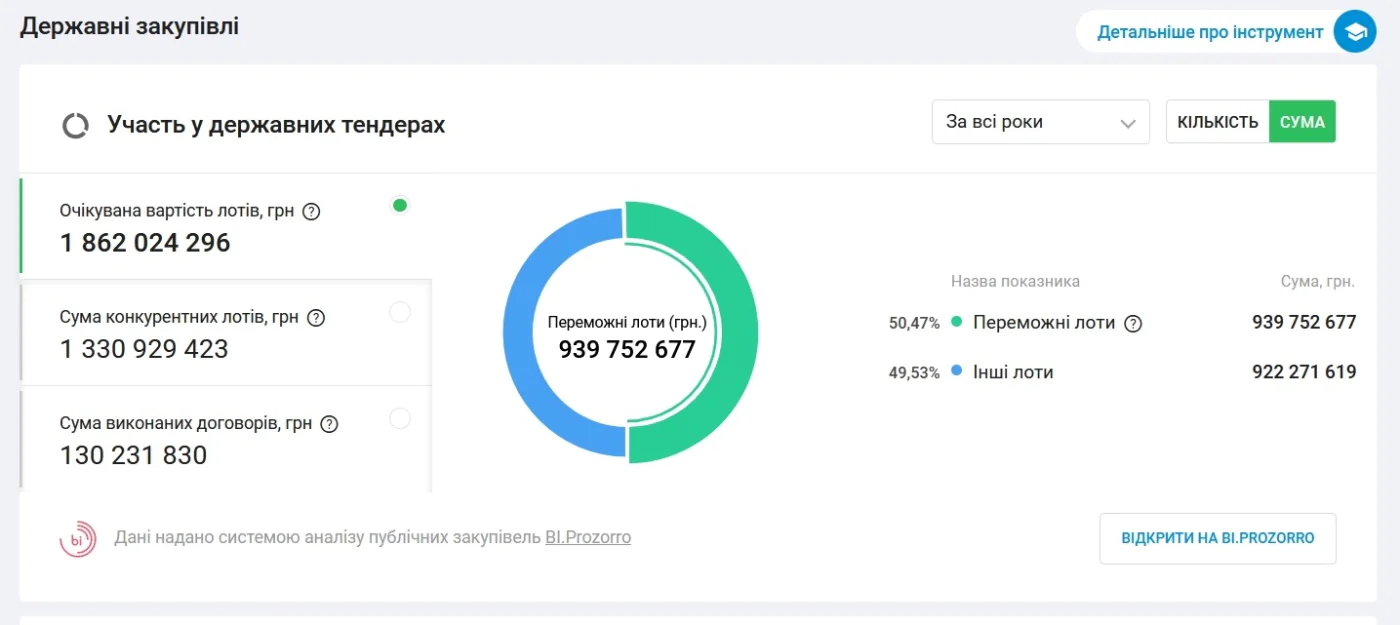The image size is (1400, 625).
Task: Click the red BI.Prozorro logo icon
Action: pos(78,539)
